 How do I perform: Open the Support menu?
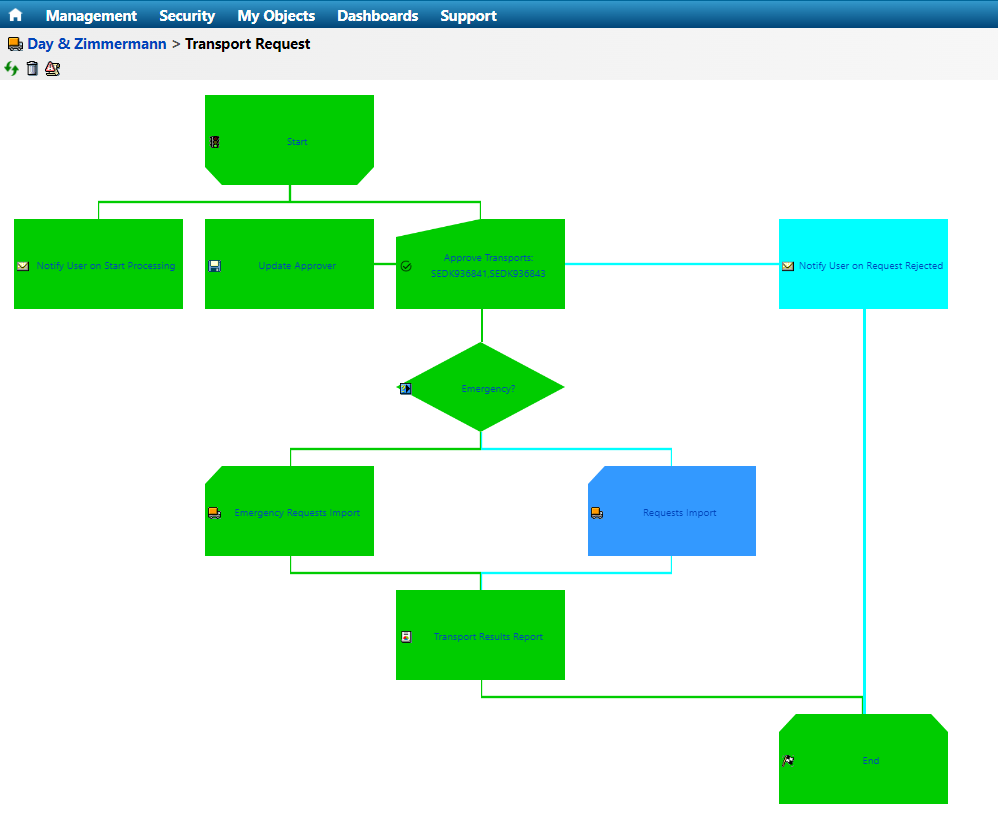(x=468, y=15)
